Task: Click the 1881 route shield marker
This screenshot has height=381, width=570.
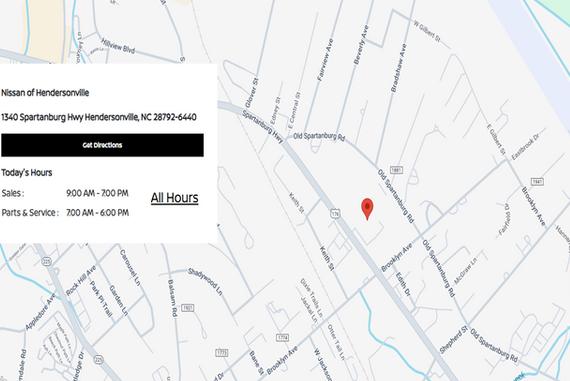Action: 396,170
